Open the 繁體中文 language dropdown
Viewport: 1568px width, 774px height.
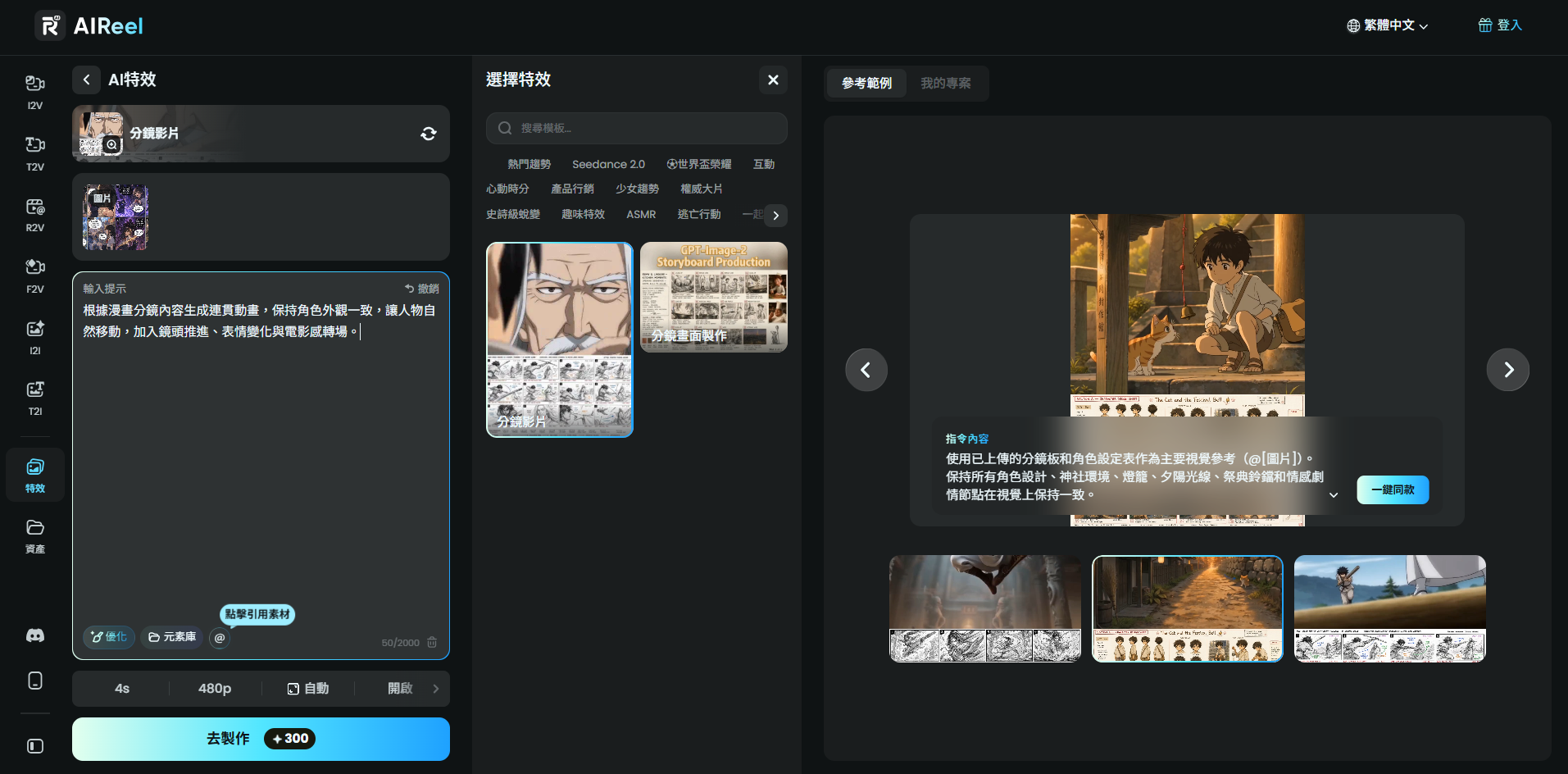tap(1388, 25)
